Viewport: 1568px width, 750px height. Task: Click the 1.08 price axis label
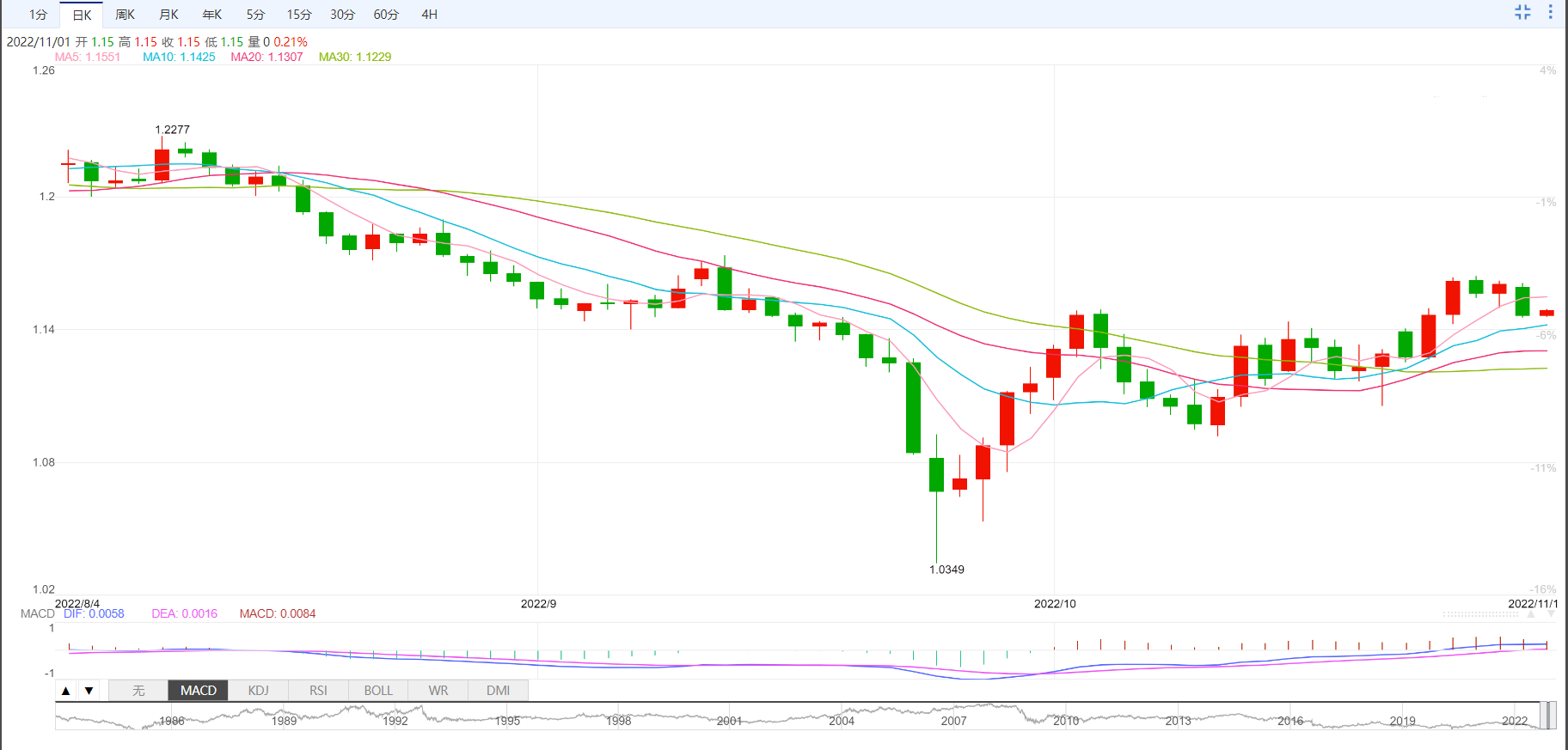44,462
